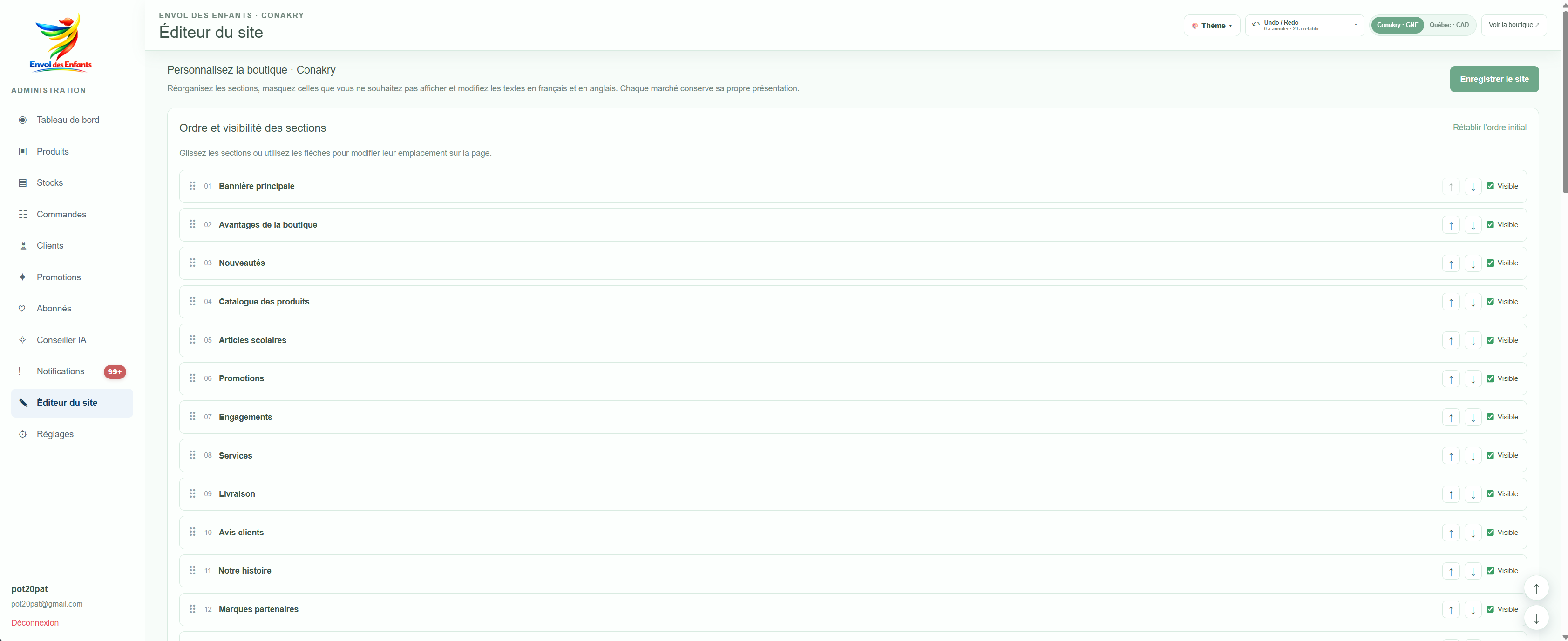Grab the drag handle of Livraison
The width and height of the screenshot is (1568, 641).
click(192, 494)
